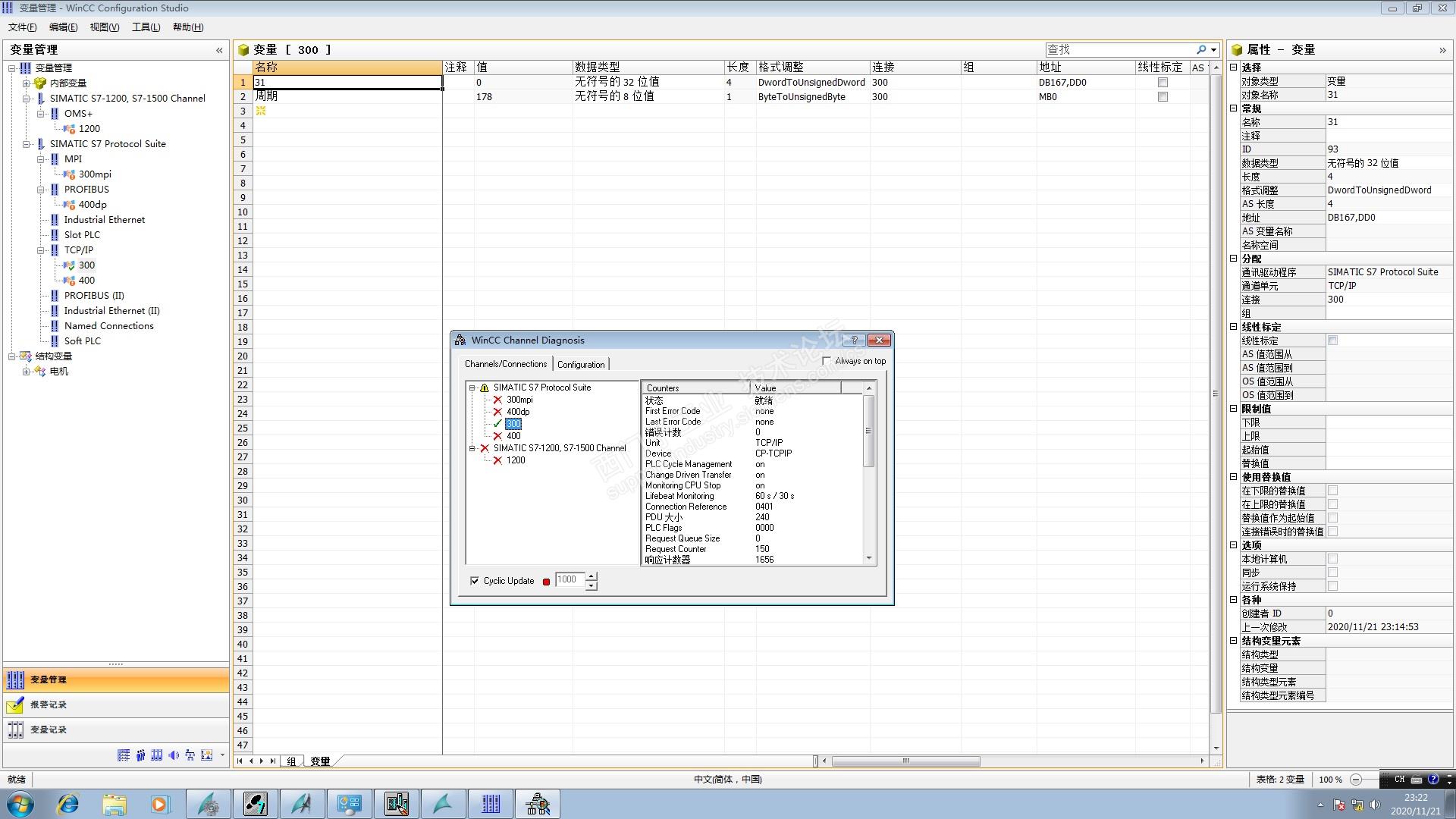Viewport: 1456px width, 819px height.
Task: Increase the cyclic update interval spinner
Action: (591, 576)
